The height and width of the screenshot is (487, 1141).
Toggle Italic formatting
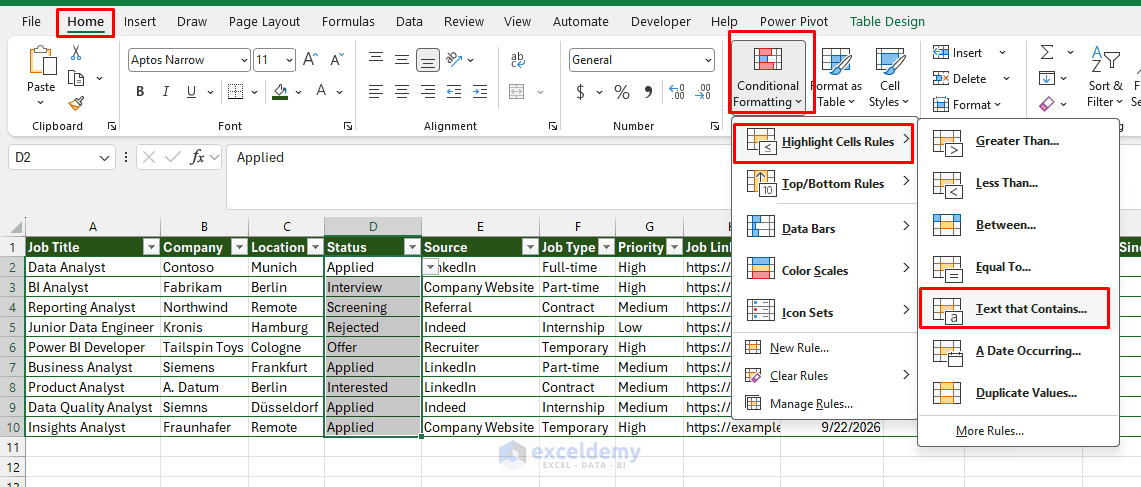click(166, 92)
